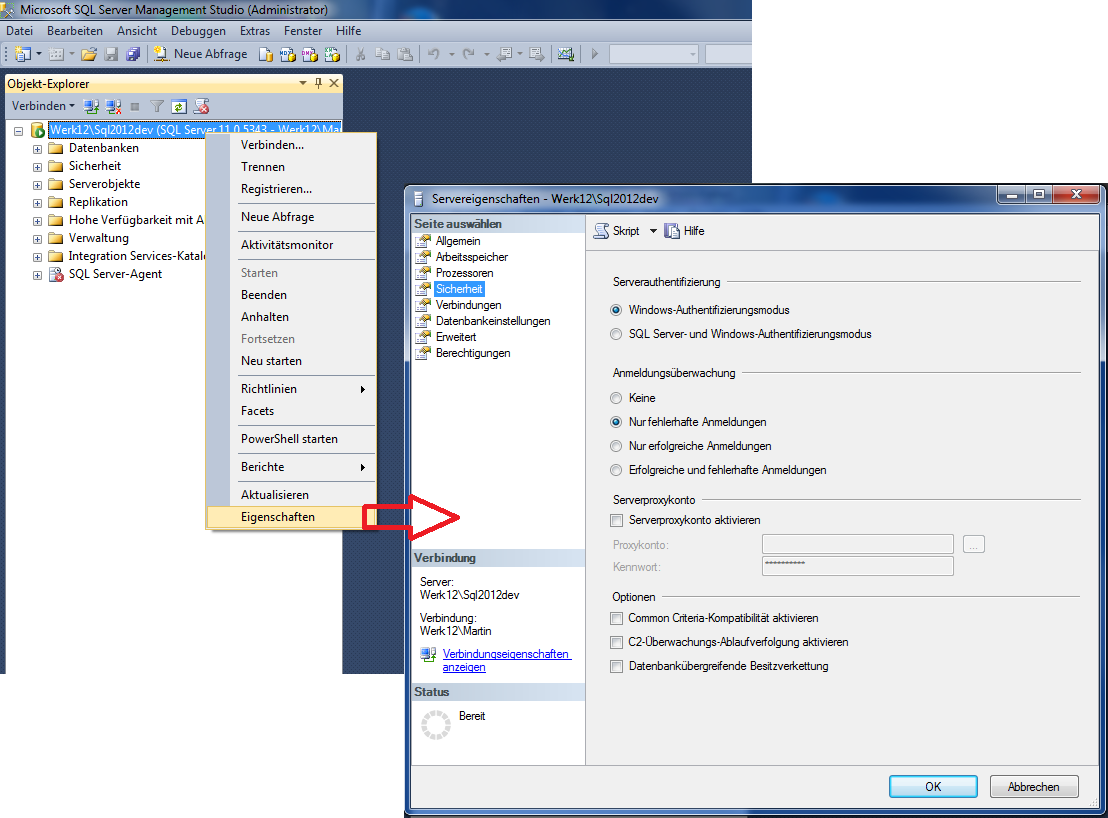Choose Eigenschaften in the context menu
The image size is (1108, 818).
click(x=291, y=517)
